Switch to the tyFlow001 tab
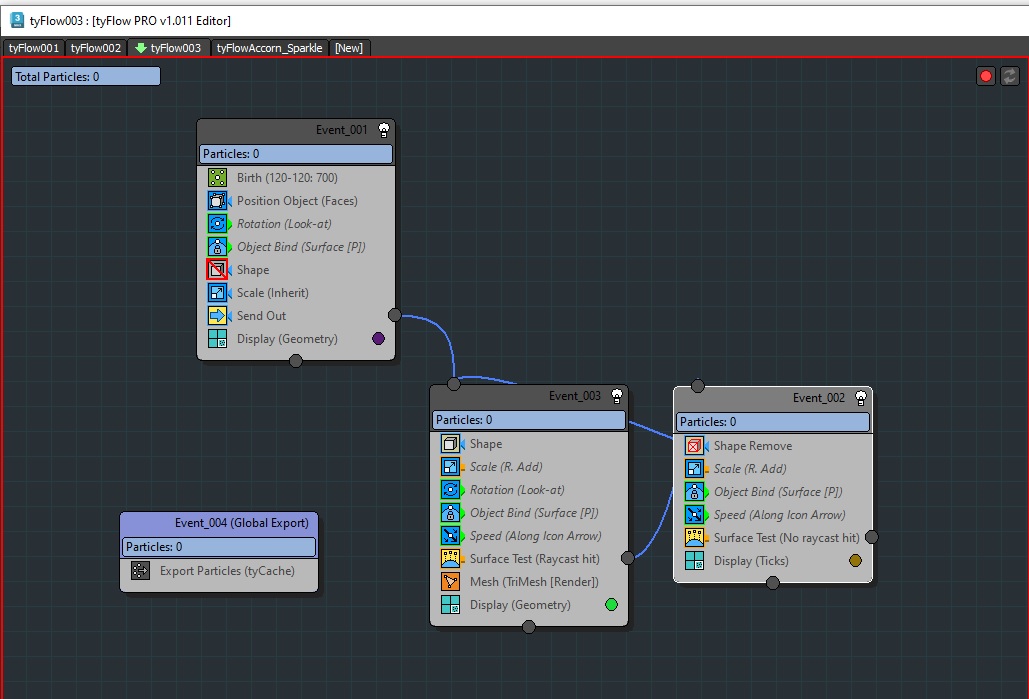The height and width of the screenshot is (699, 1029). pos(34,48)
